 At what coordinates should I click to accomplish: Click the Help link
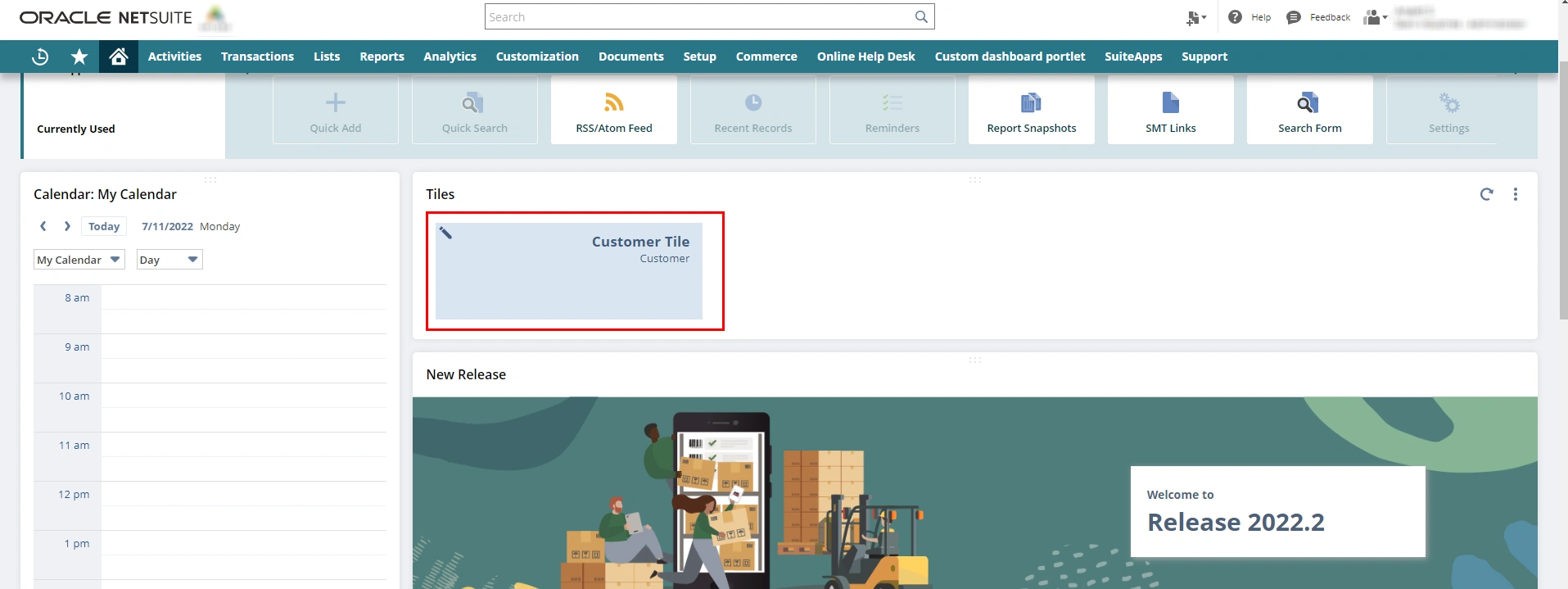pos(1261,17)
